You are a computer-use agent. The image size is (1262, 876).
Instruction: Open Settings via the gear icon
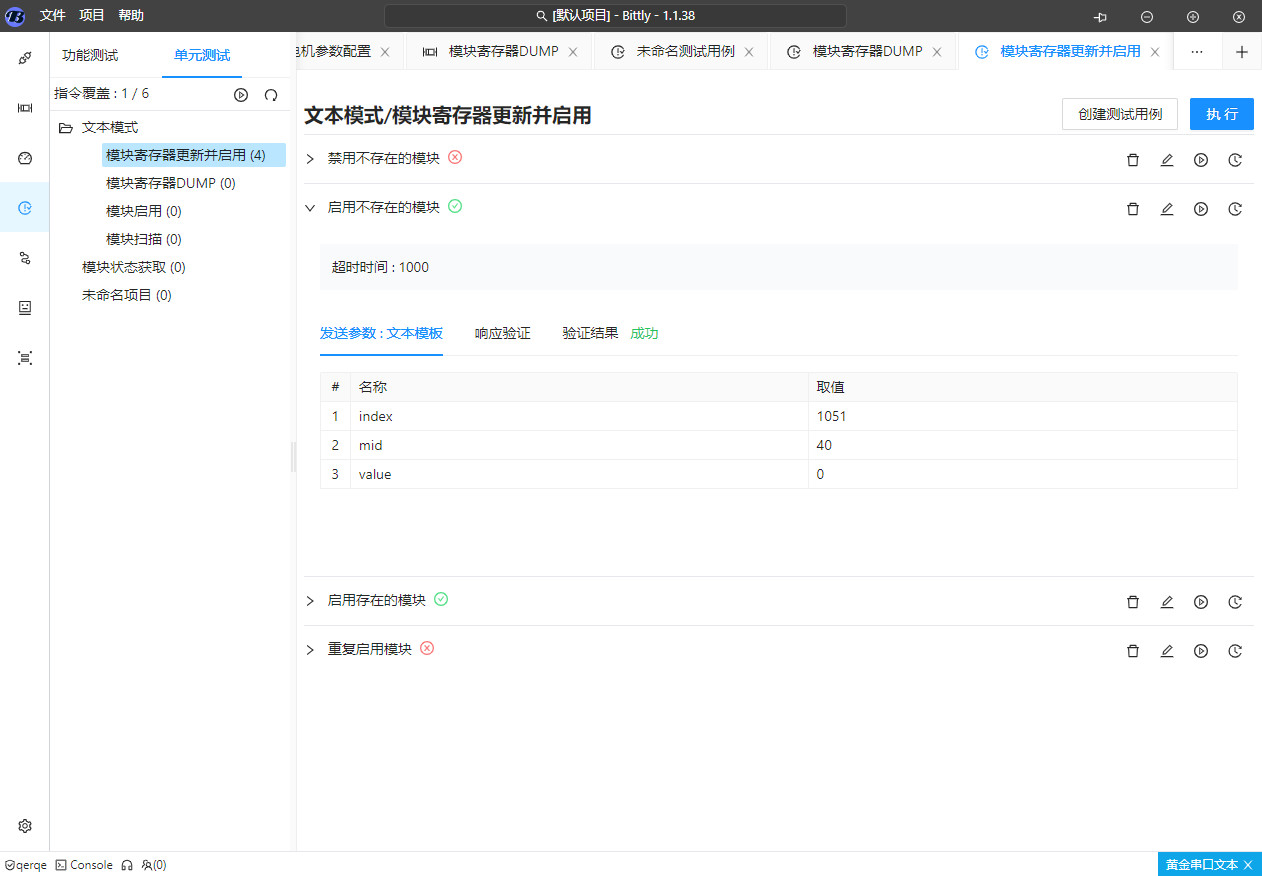(x=24, y=826)
